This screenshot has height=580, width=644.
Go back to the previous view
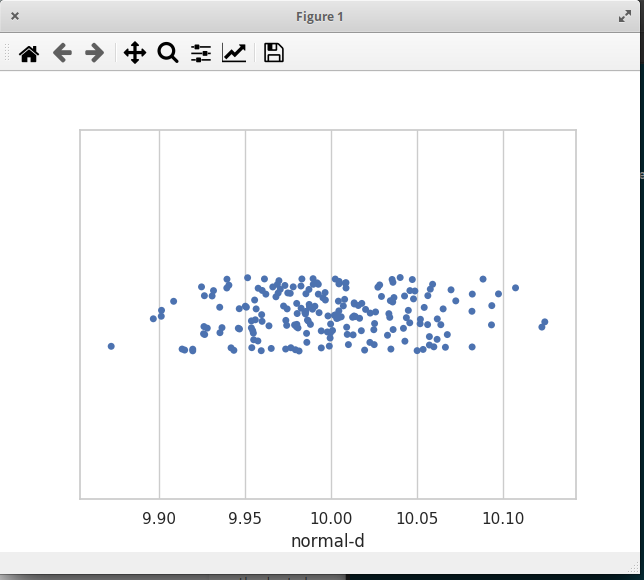[x=62, y=53]
